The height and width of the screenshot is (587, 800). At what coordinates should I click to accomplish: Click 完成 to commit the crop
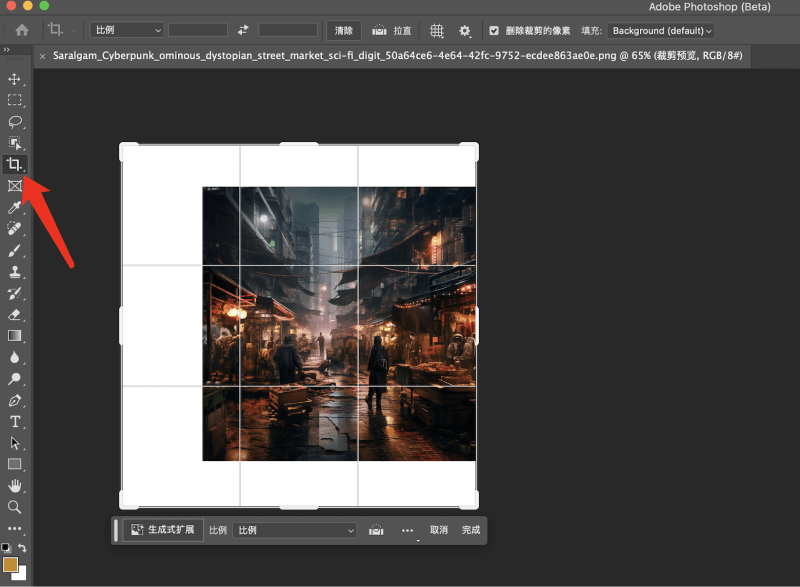coord(470,530)
